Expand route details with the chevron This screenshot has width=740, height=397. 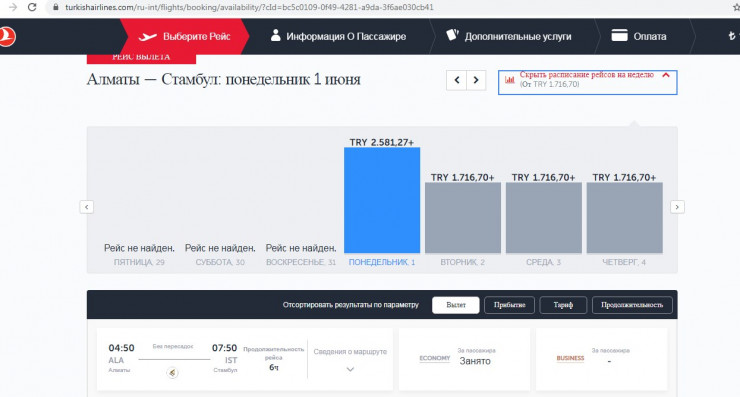(x=350, y=369)
